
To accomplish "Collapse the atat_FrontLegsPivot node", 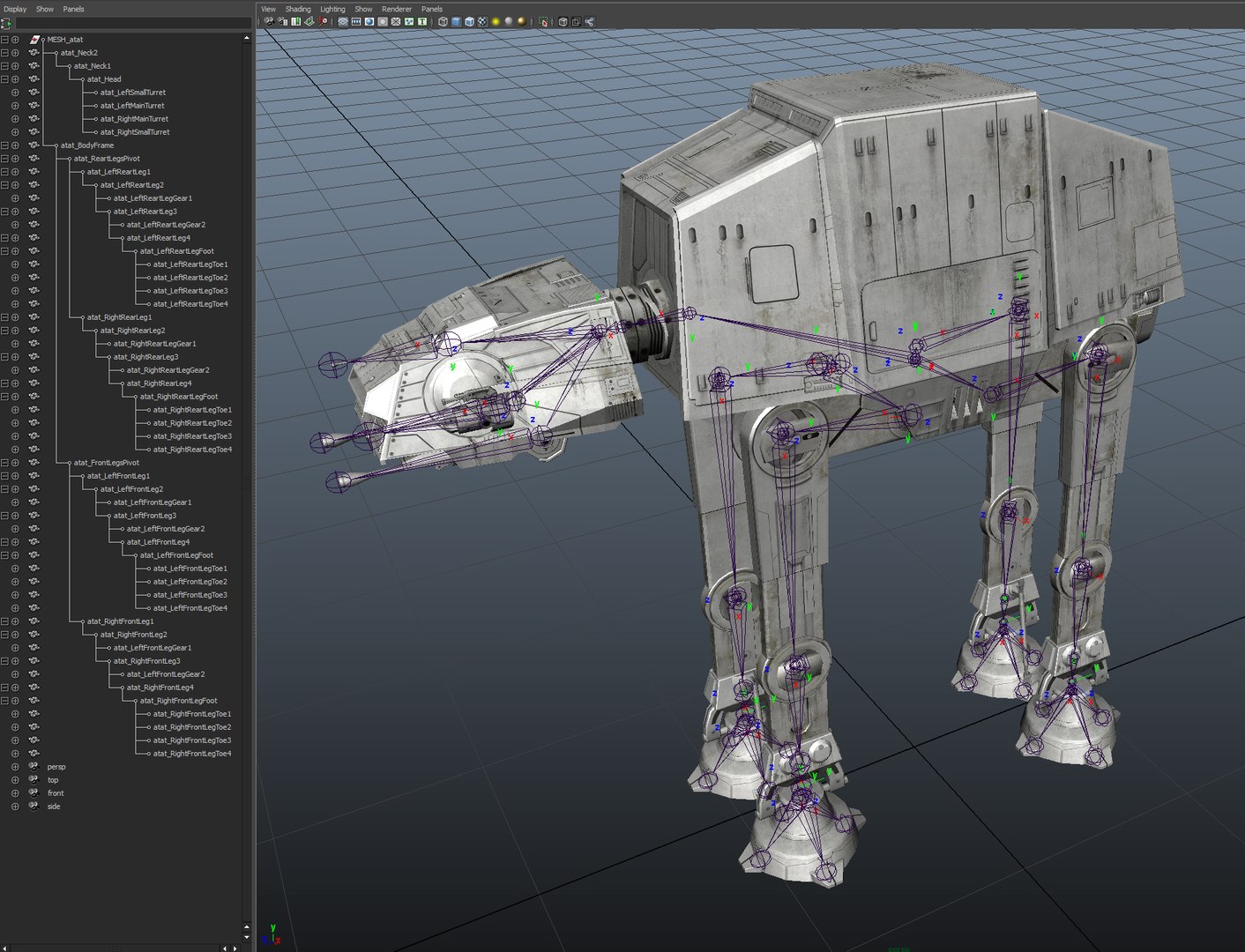I will point(4,463).
